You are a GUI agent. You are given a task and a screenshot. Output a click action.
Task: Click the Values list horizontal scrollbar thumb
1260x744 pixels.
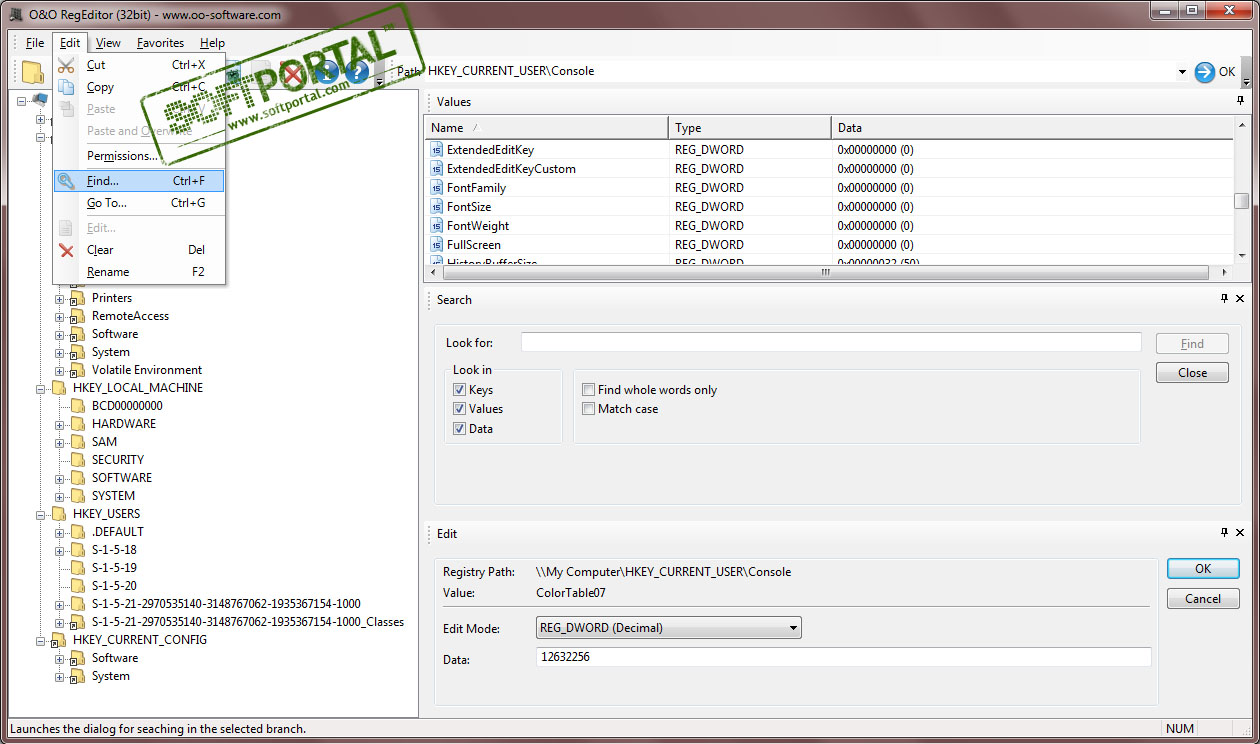pos(826,272)
